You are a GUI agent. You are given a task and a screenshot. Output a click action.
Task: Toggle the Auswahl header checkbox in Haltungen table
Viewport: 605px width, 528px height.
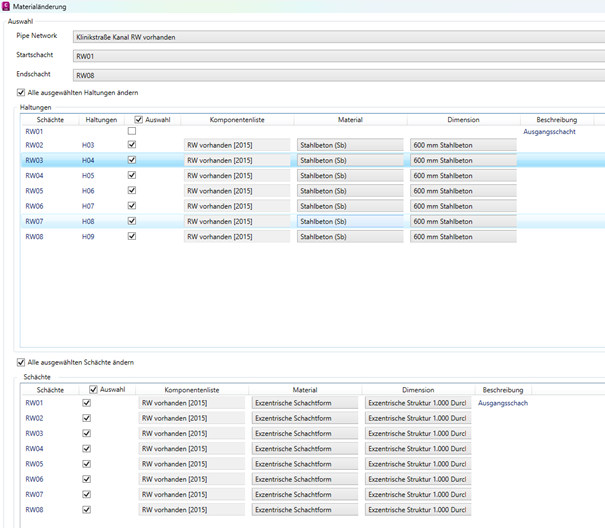(x=139, y=120)
